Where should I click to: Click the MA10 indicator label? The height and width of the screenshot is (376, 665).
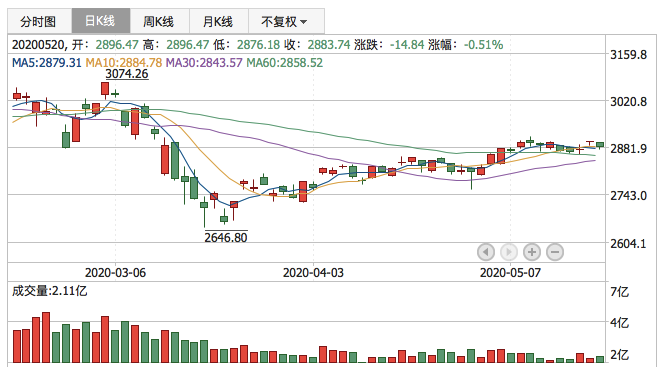pos(124,63)
